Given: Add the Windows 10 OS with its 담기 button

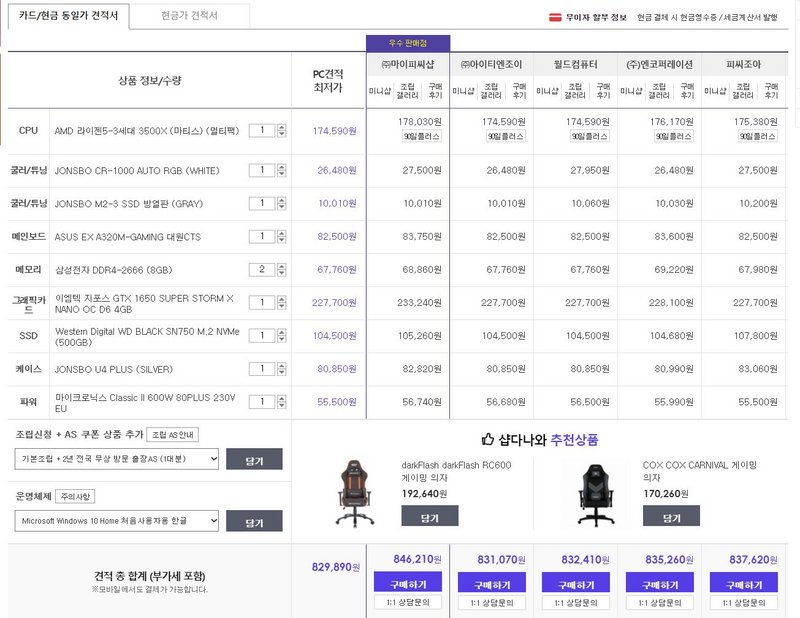Looking at the screenshot, I should pos(254,521).
